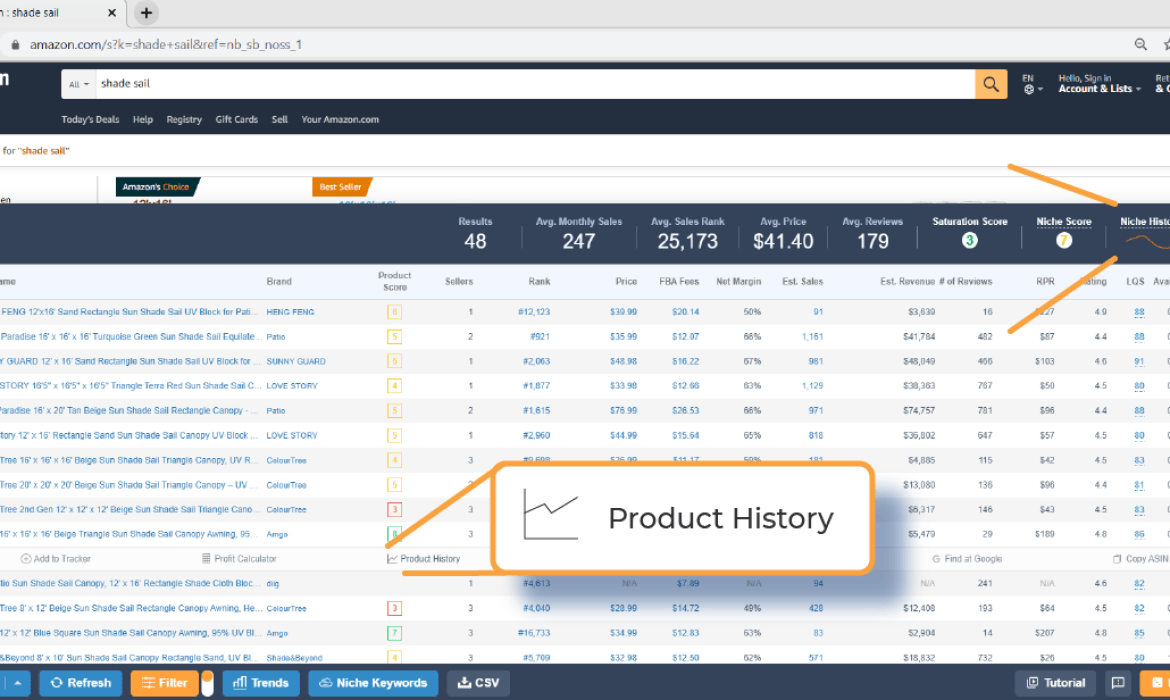Open the Registry page
This screenshot has width=1170, height=700.
pyautogui.click(x=184, y=119)
